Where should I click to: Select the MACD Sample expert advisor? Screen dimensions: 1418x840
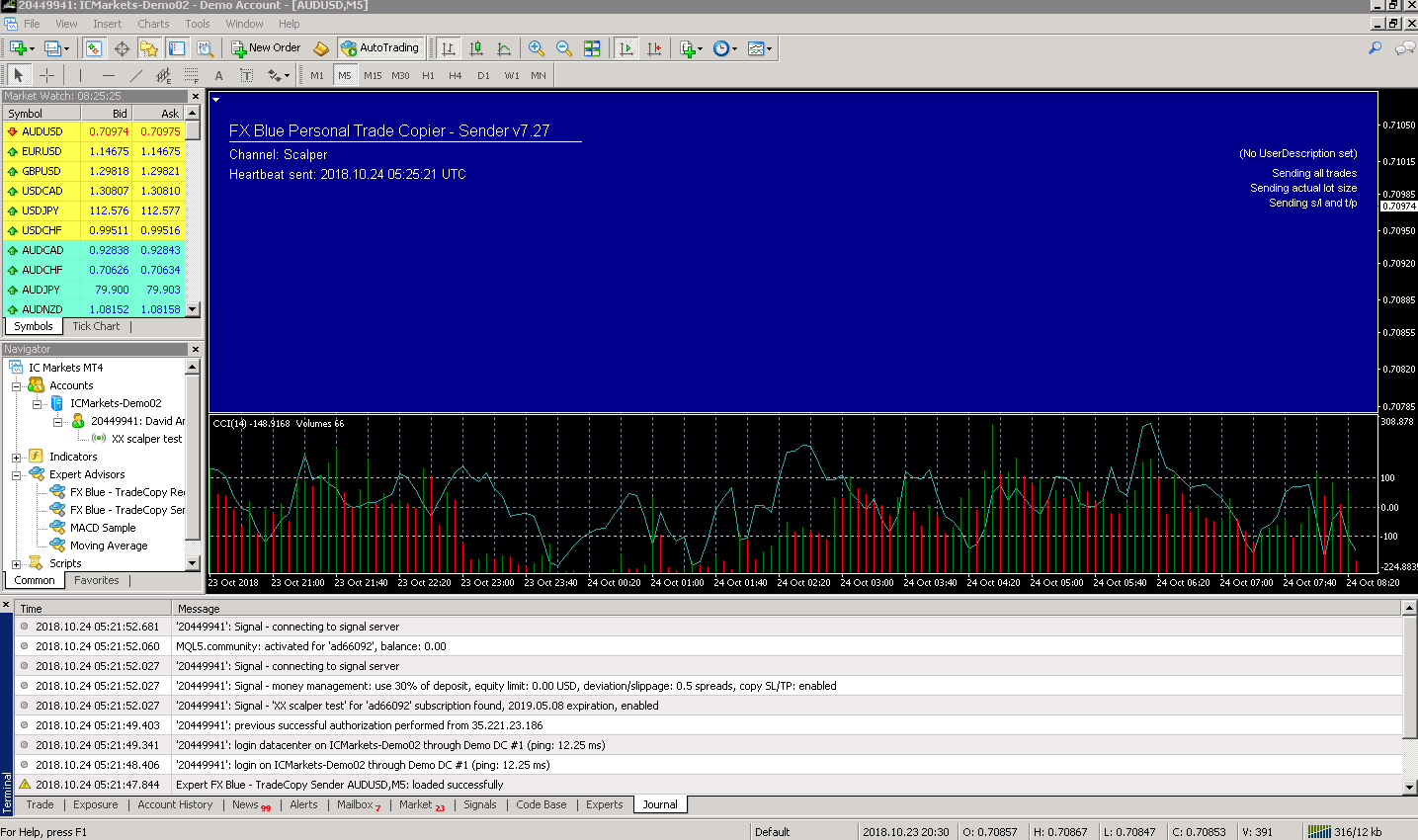(x=103, y=528)
